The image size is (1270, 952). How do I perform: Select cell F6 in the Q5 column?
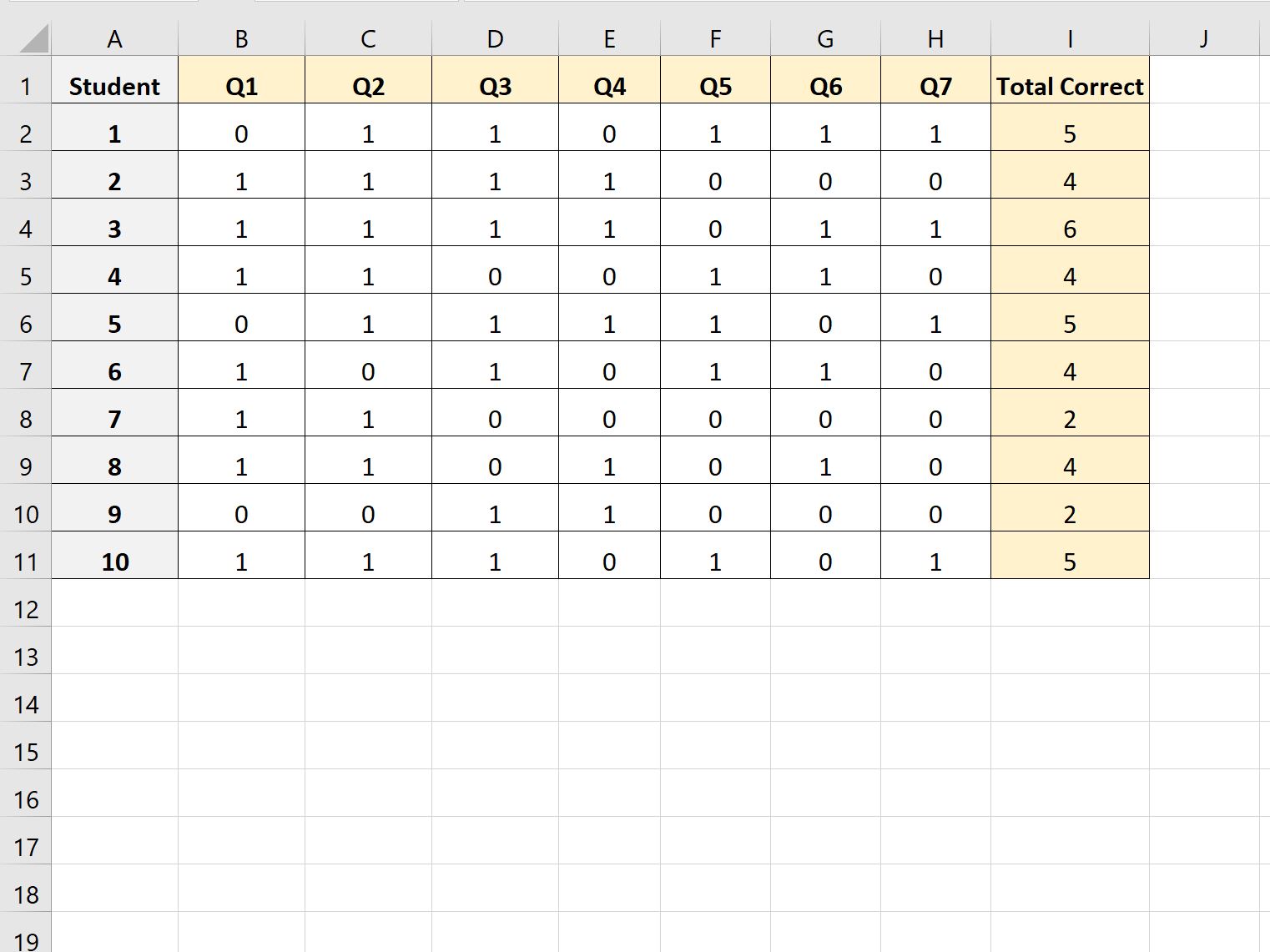[715, 325]
